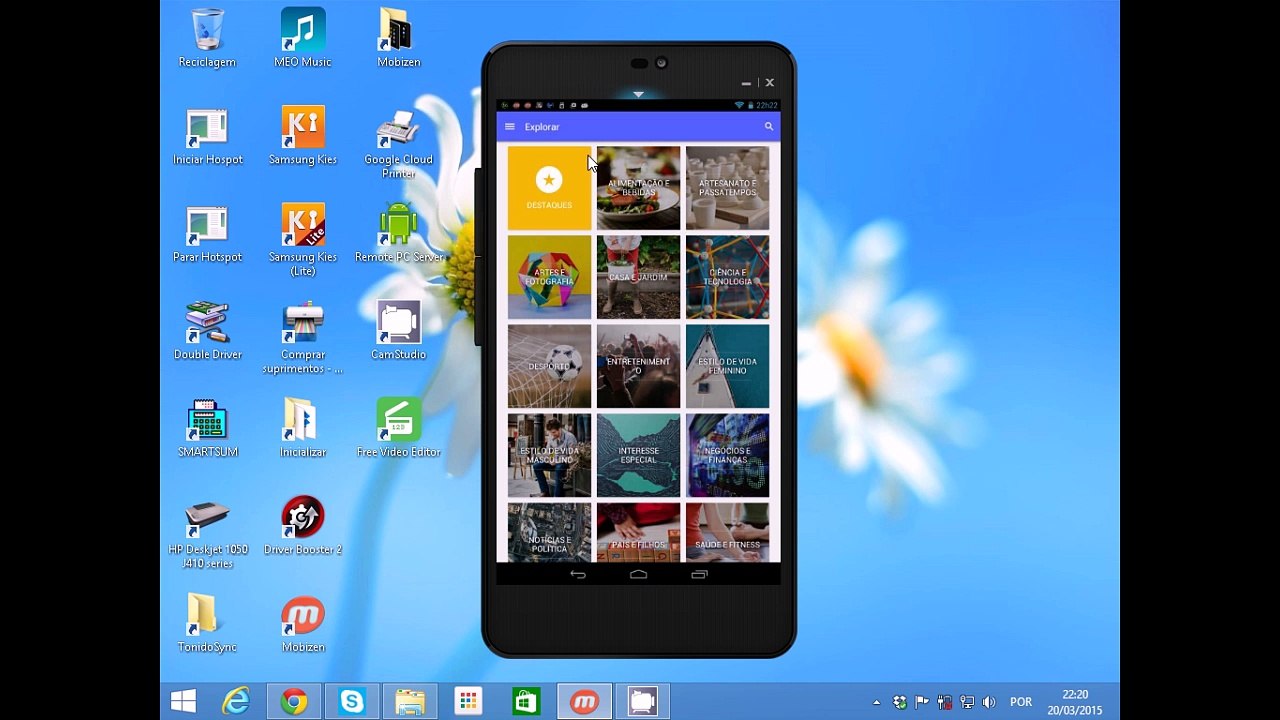Open Alimentação e Bebidas category
The height and width of the screenshot is (720, 1280).
(x=638, y=188)
